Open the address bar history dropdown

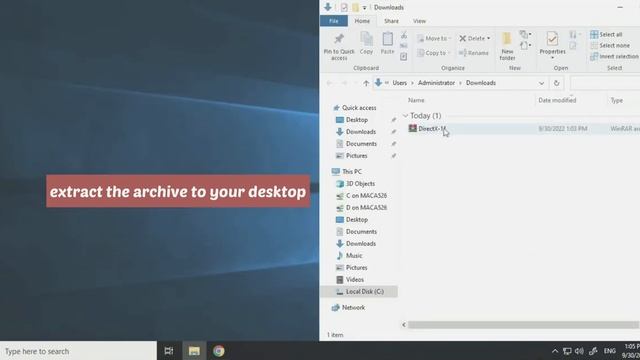click(541, 83)
